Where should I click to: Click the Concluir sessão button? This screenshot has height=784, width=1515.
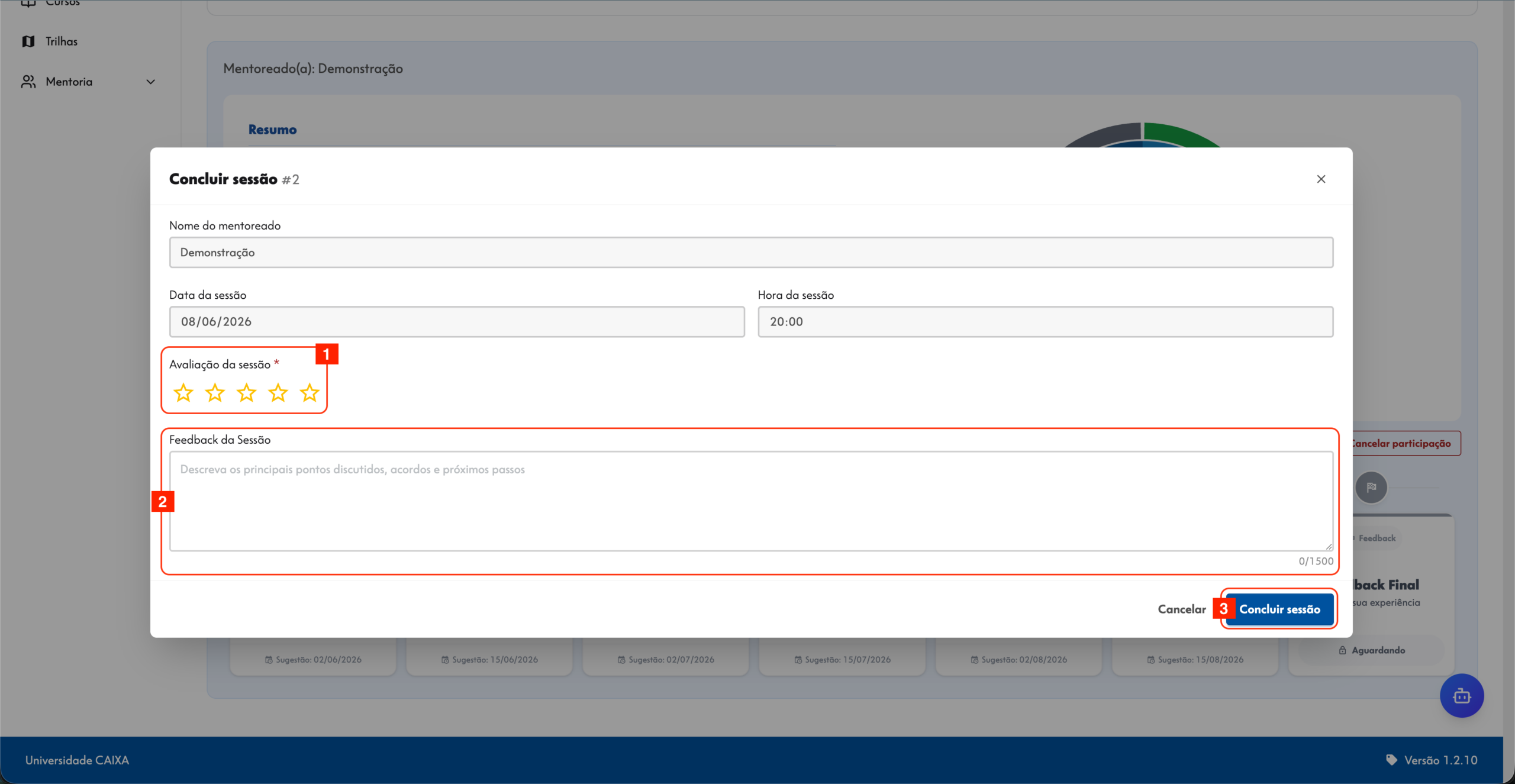[1279, 609]
